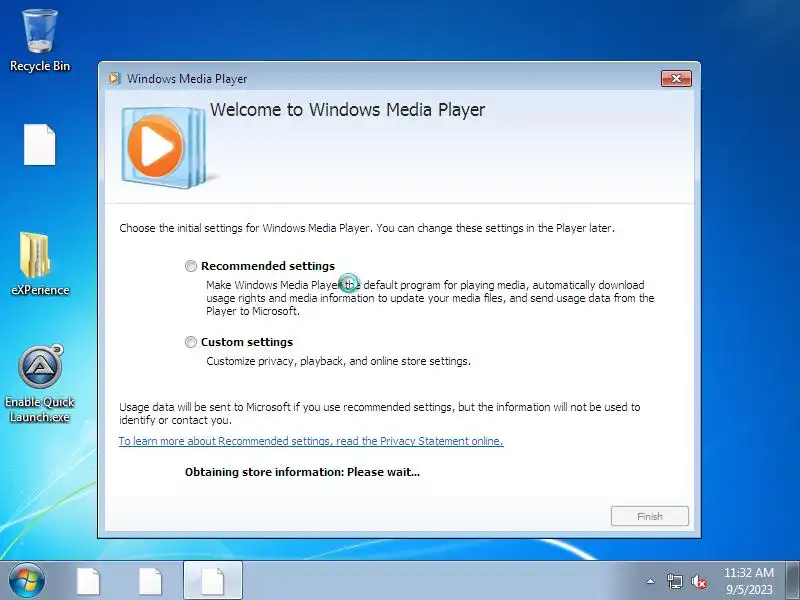Click the large Windows Media Player logo
This screenshot has height=600, width=800.
[x=164, y=146]
